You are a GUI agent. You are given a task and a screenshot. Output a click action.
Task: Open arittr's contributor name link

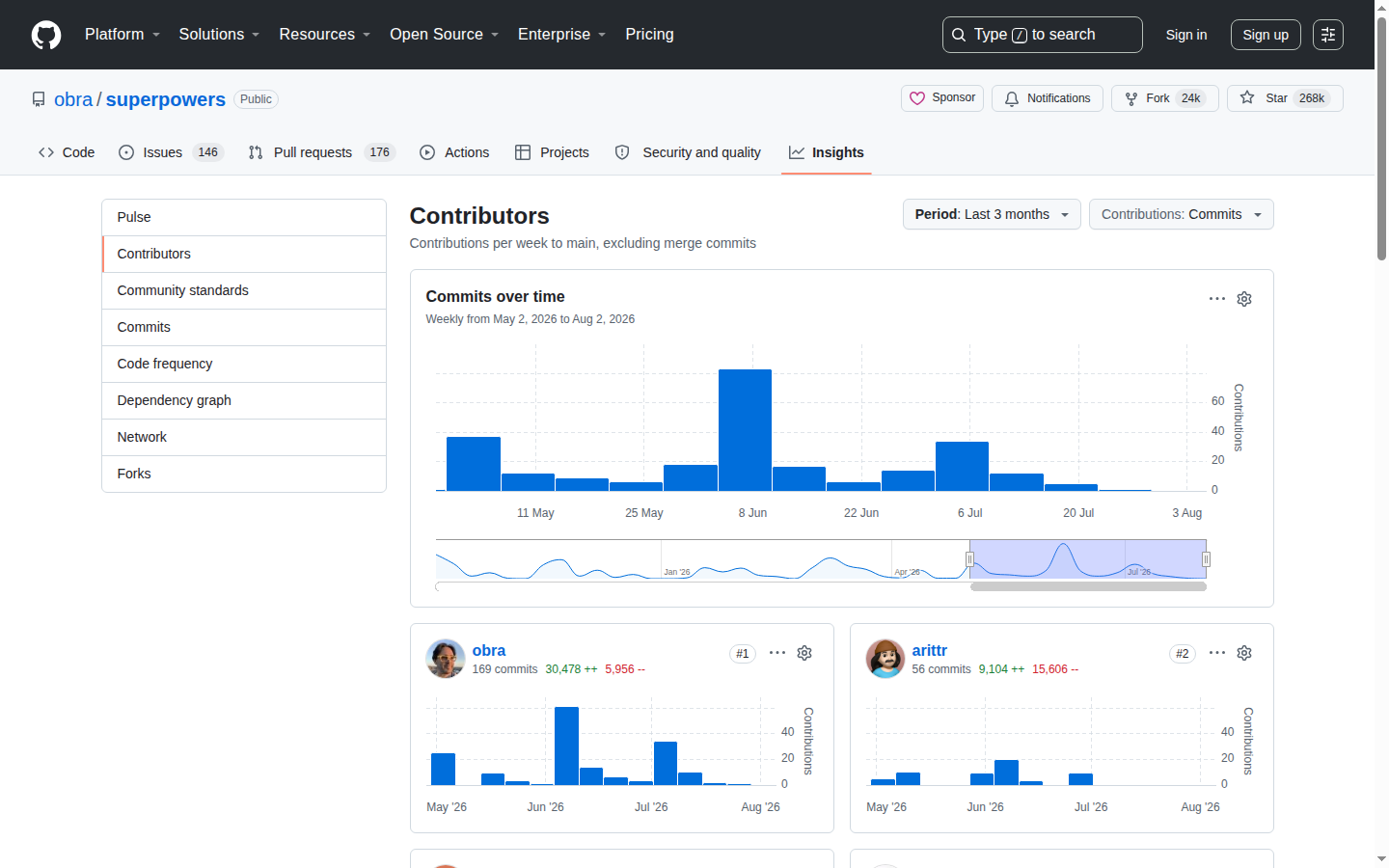pyautogui.click(x=930, y=651)
